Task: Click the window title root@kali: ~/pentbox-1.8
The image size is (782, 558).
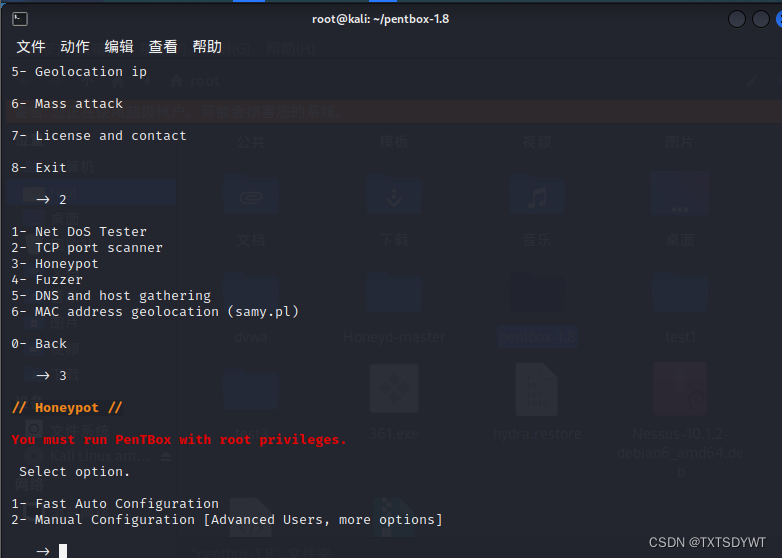Action: (x=381, y=19)
